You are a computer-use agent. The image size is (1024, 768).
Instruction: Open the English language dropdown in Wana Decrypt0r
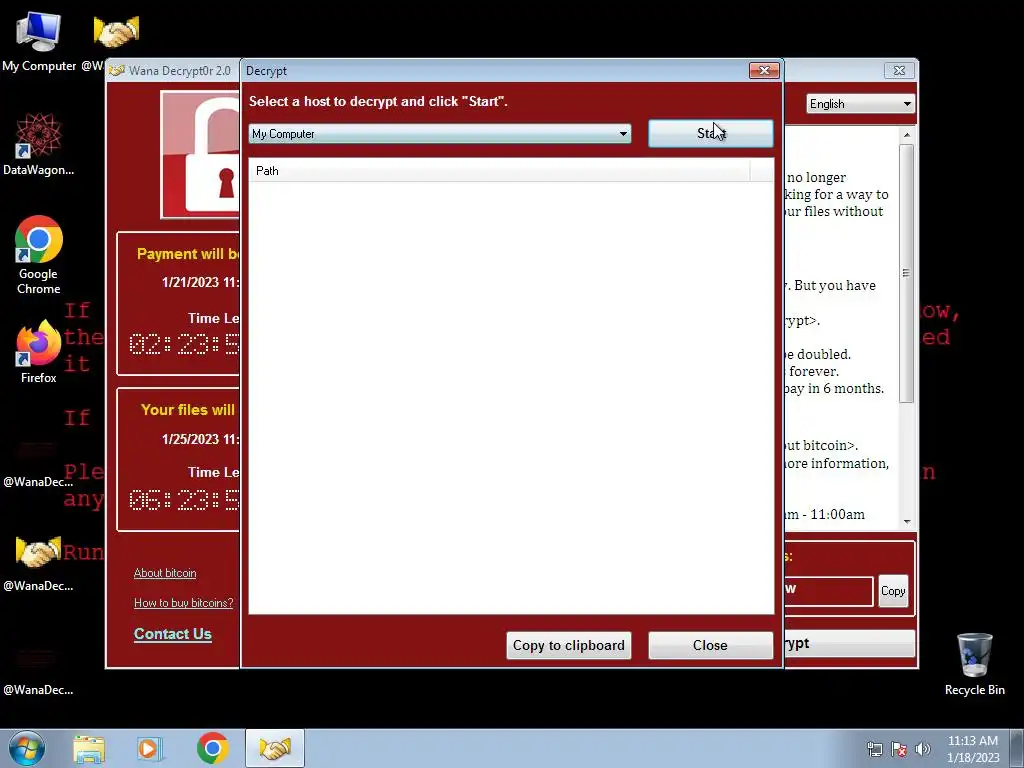pos(860,104)
